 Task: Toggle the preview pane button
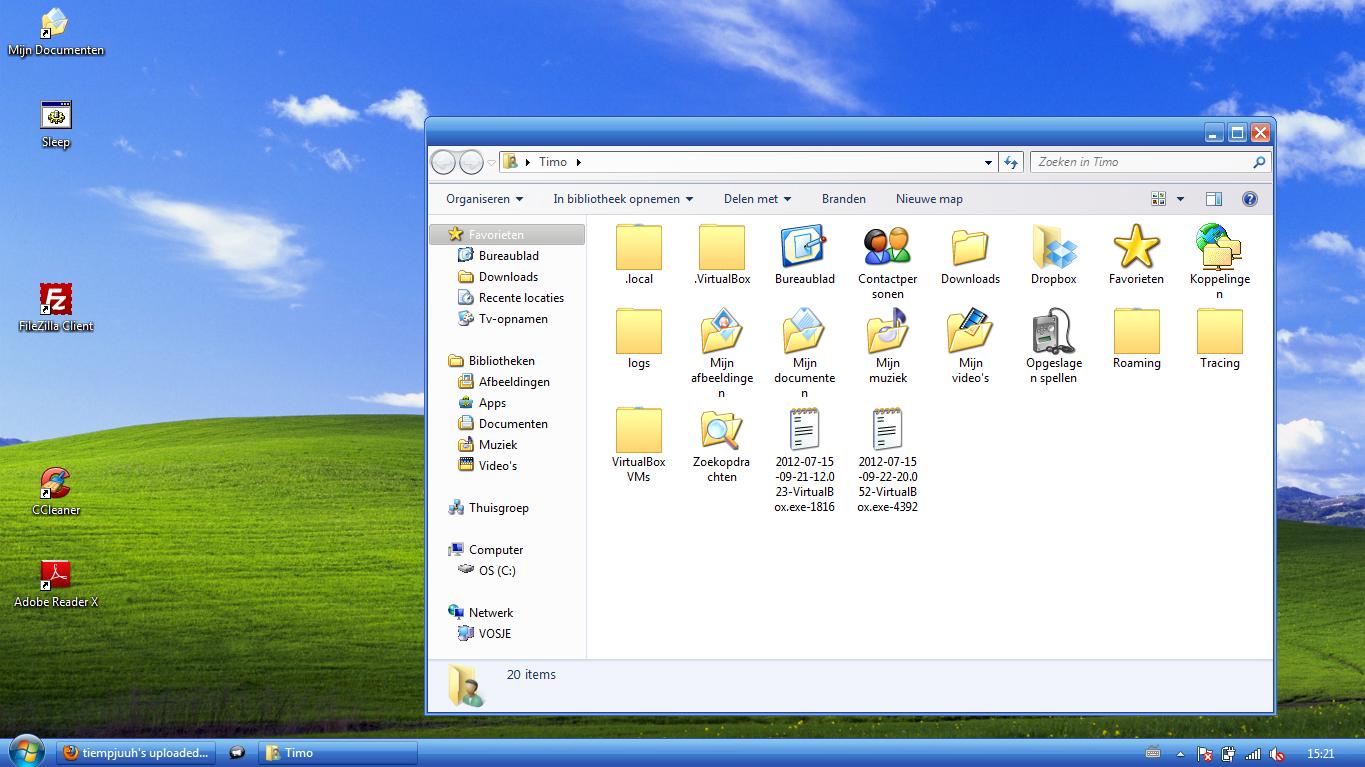tap(1213, 199)
